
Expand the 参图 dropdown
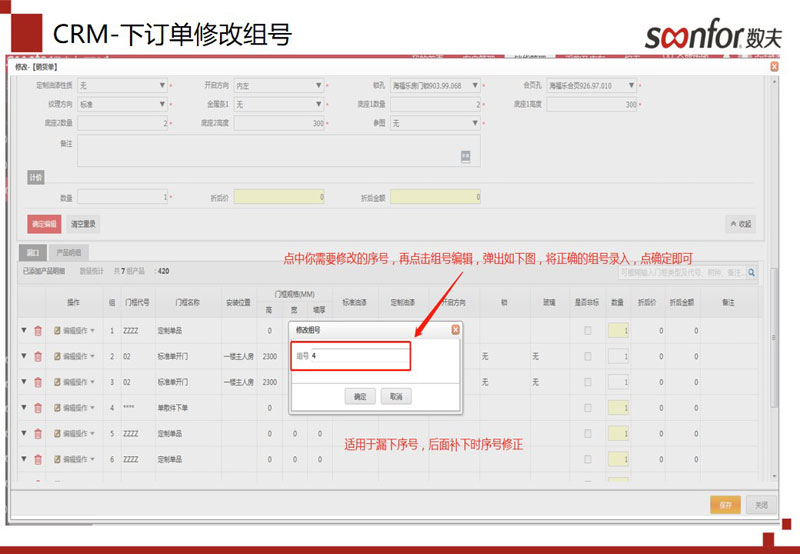pyautogui.click(x=435, y=123)
